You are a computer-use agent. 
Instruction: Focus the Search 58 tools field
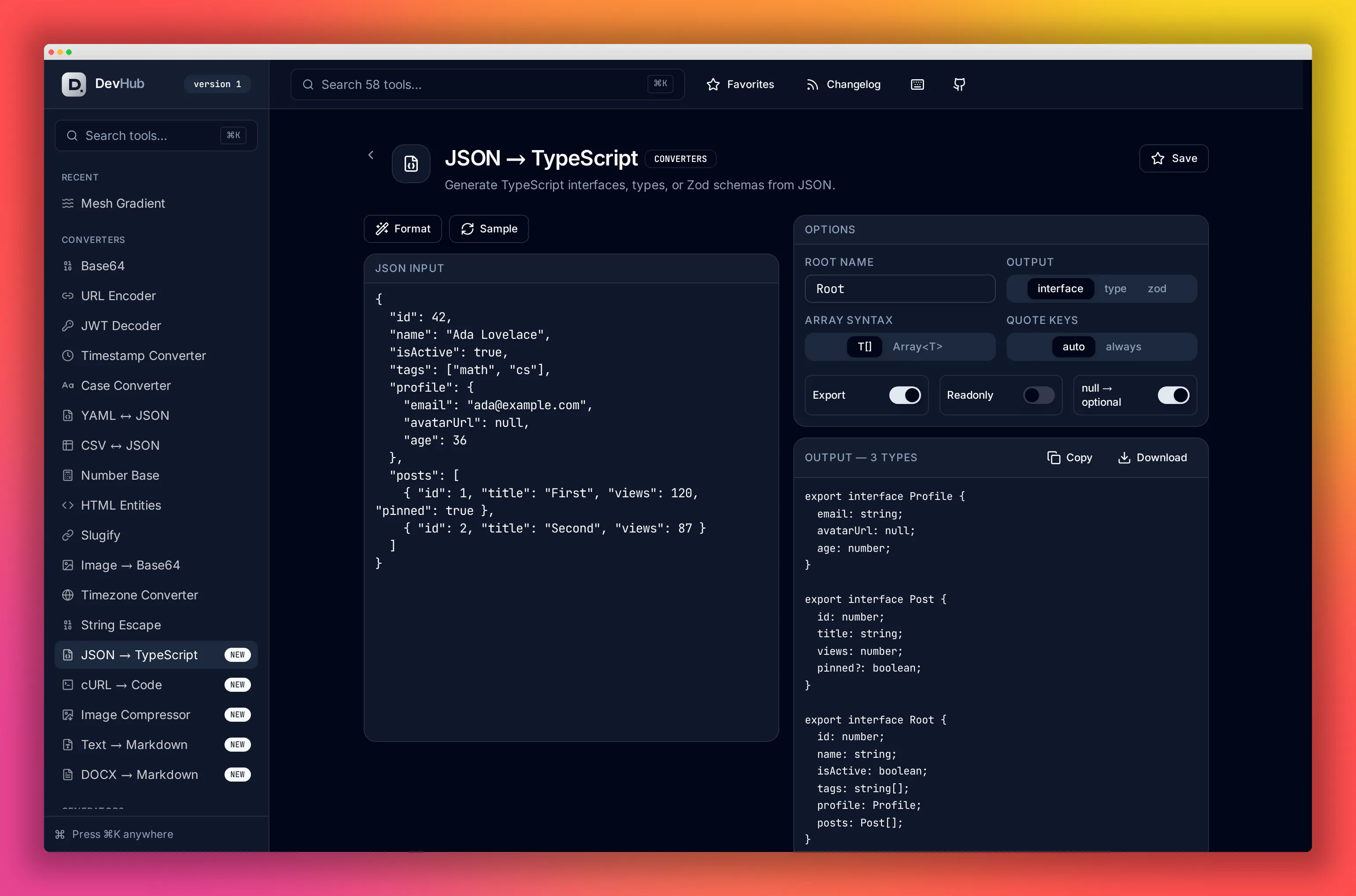tap(488, 84)
